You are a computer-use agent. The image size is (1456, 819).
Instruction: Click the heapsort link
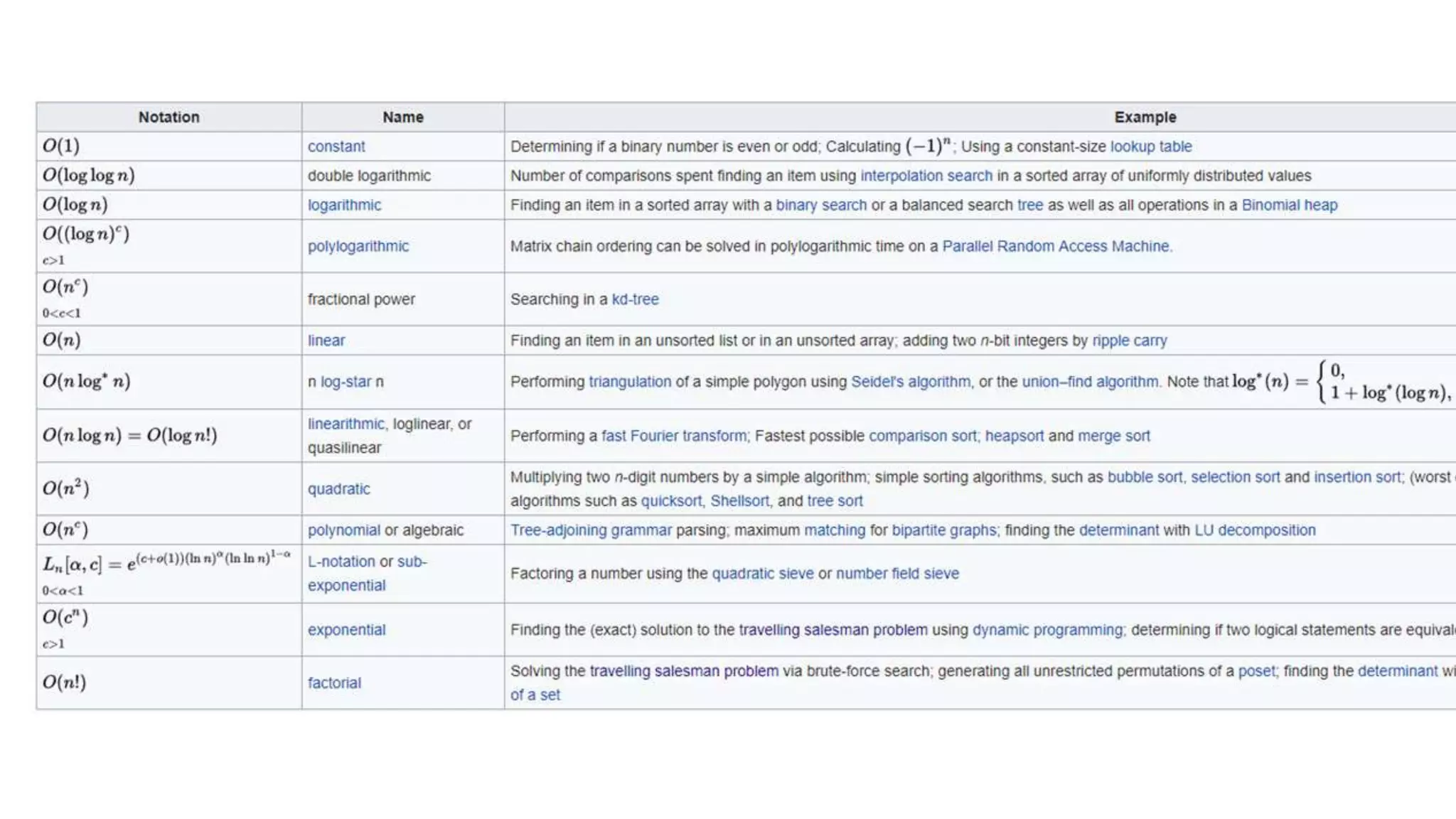(x=1014, y=436)
